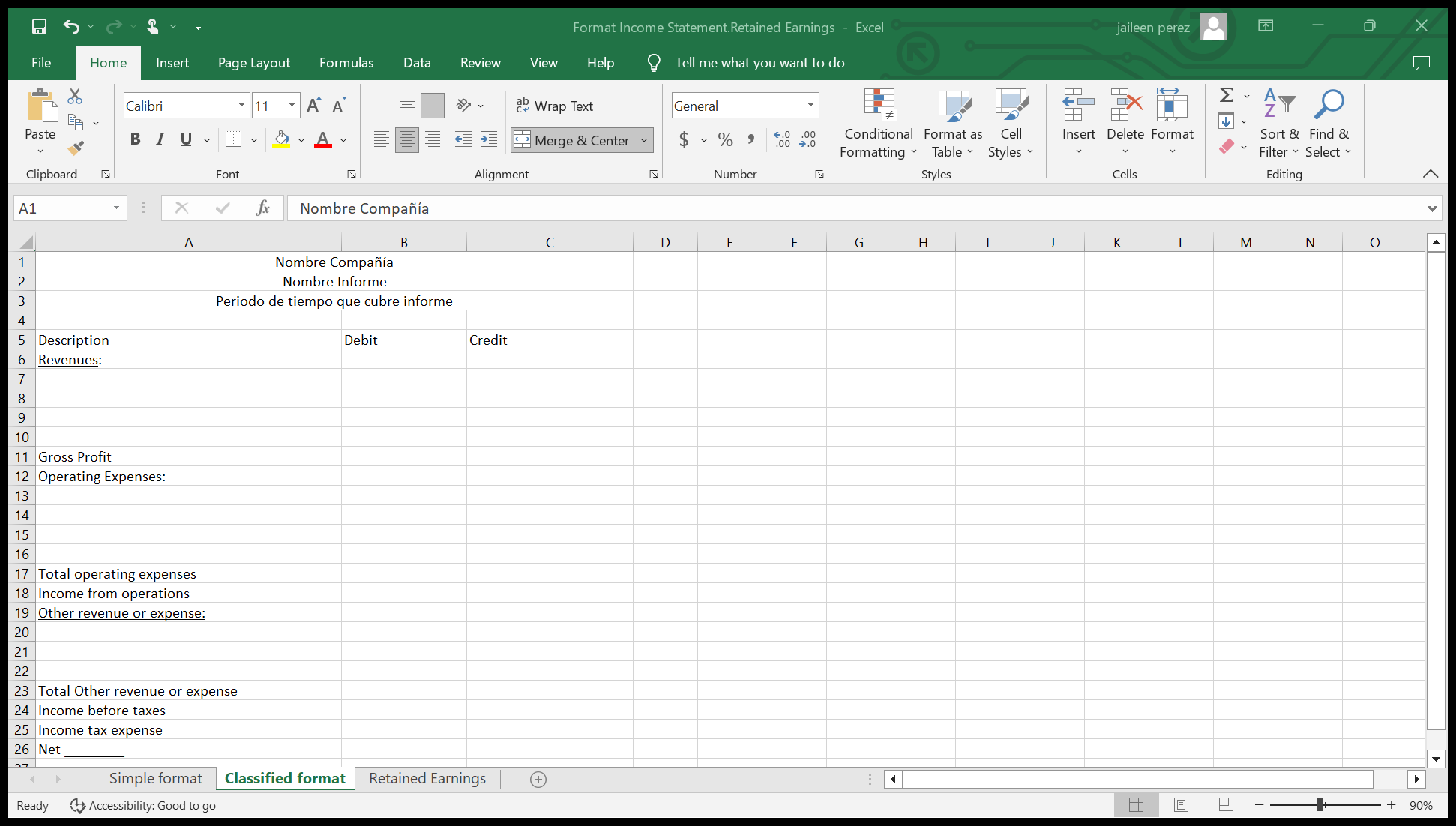The image size is (1456, 826).
Task: Click the Percent Style icon
Action: 725,139
